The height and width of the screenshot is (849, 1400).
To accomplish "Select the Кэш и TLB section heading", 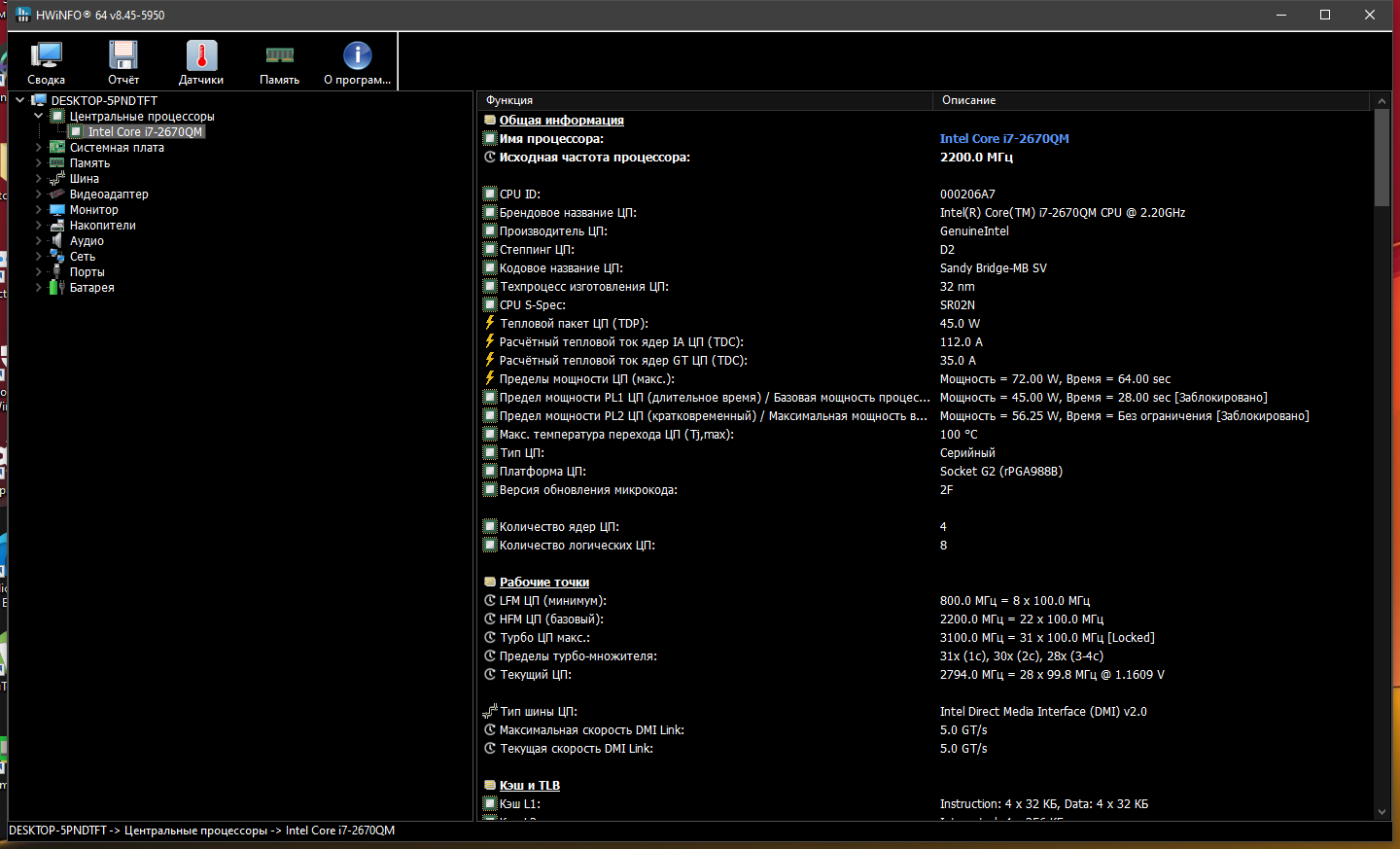I will pos(529,786).
